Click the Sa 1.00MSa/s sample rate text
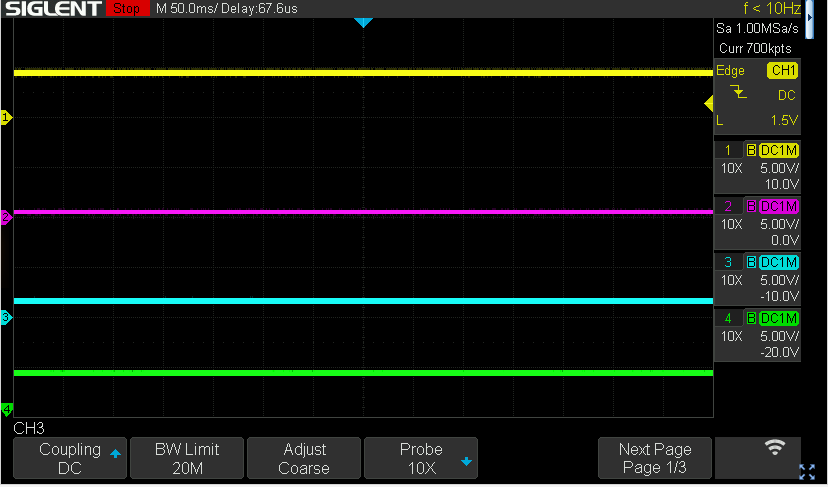The width and height of the screenshot is (828, 487). point(757,29)
